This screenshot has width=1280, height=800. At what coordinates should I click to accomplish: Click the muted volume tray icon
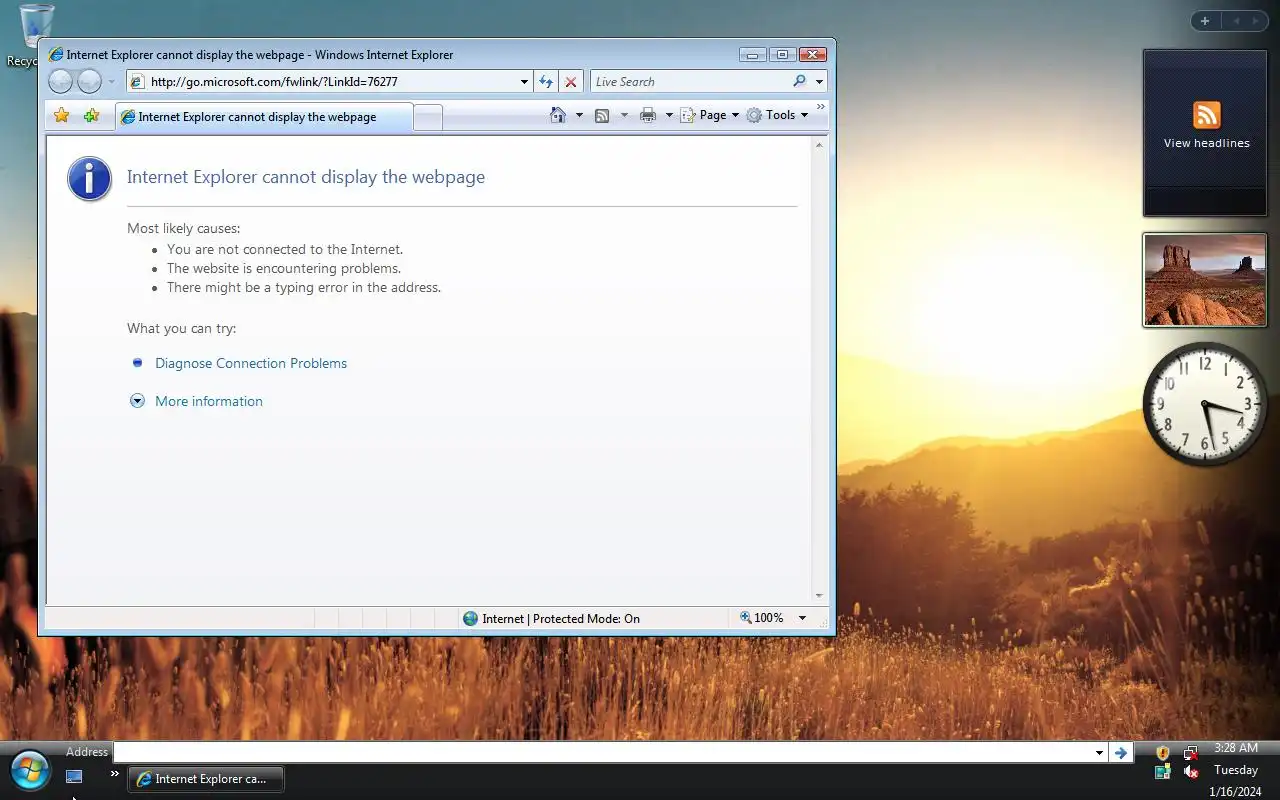(1191, 772)
